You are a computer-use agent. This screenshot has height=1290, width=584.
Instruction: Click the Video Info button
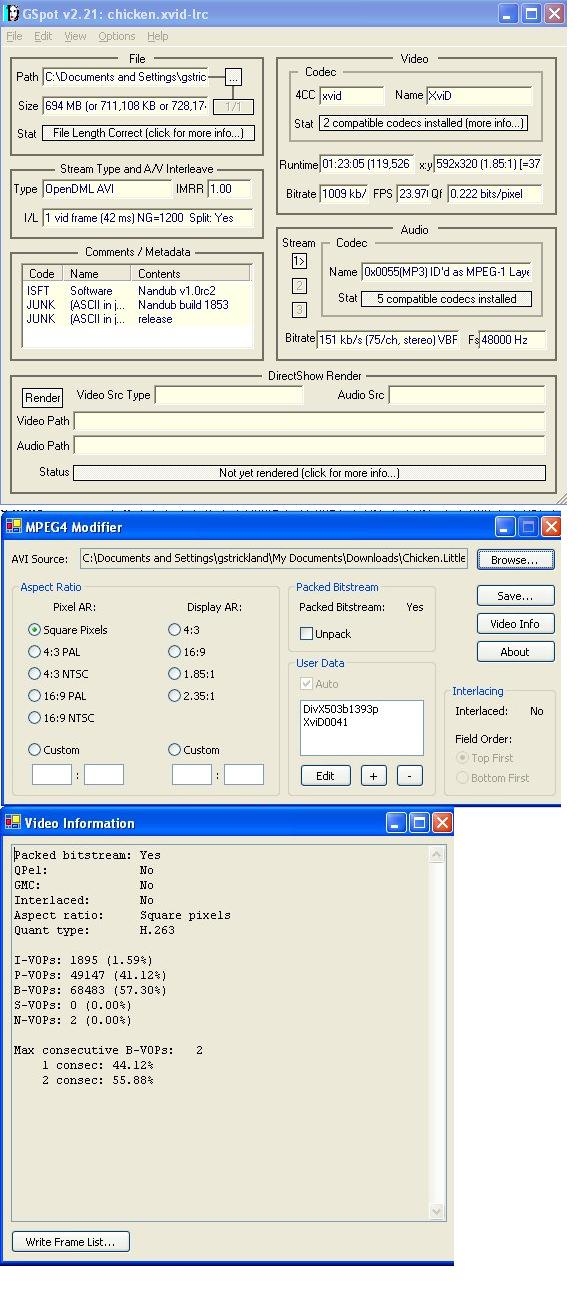pyautogui.click(x=515, y=624)
